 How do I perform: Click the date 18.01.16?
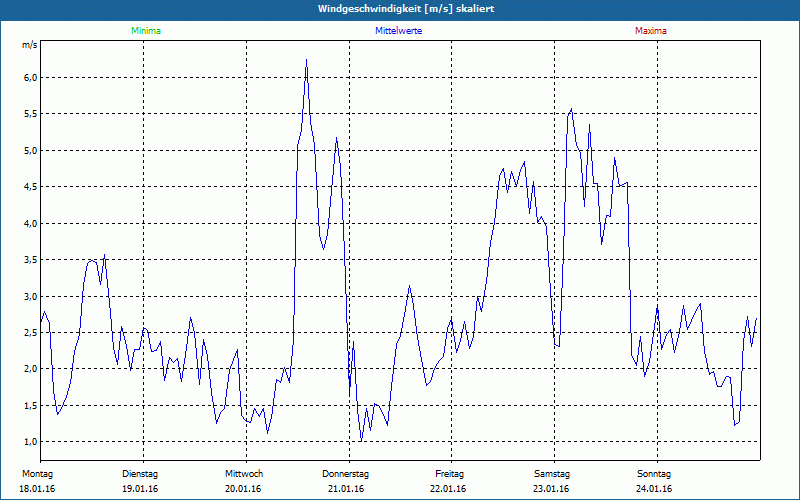point(37,489)
